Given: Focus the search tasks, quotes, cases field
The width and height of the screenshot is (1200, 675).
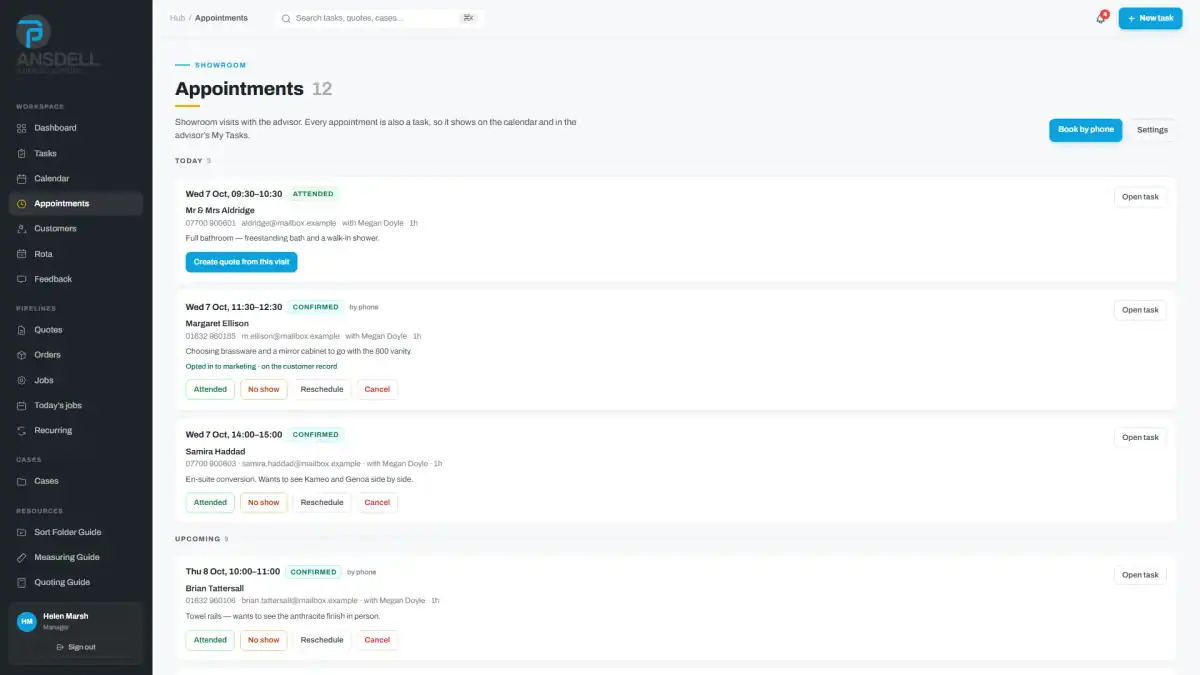Looking at the screenshot, I should pyautogui.click(x=380, y=18).
